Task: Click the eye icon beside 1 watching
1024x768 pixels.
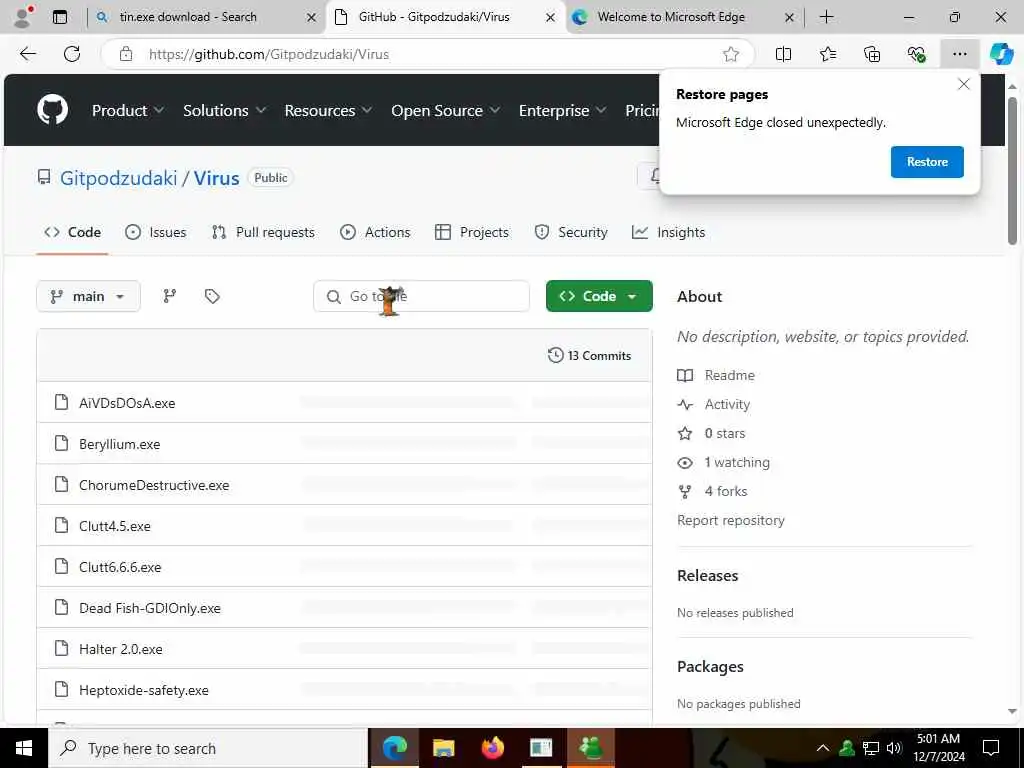Action: [684, 462]
